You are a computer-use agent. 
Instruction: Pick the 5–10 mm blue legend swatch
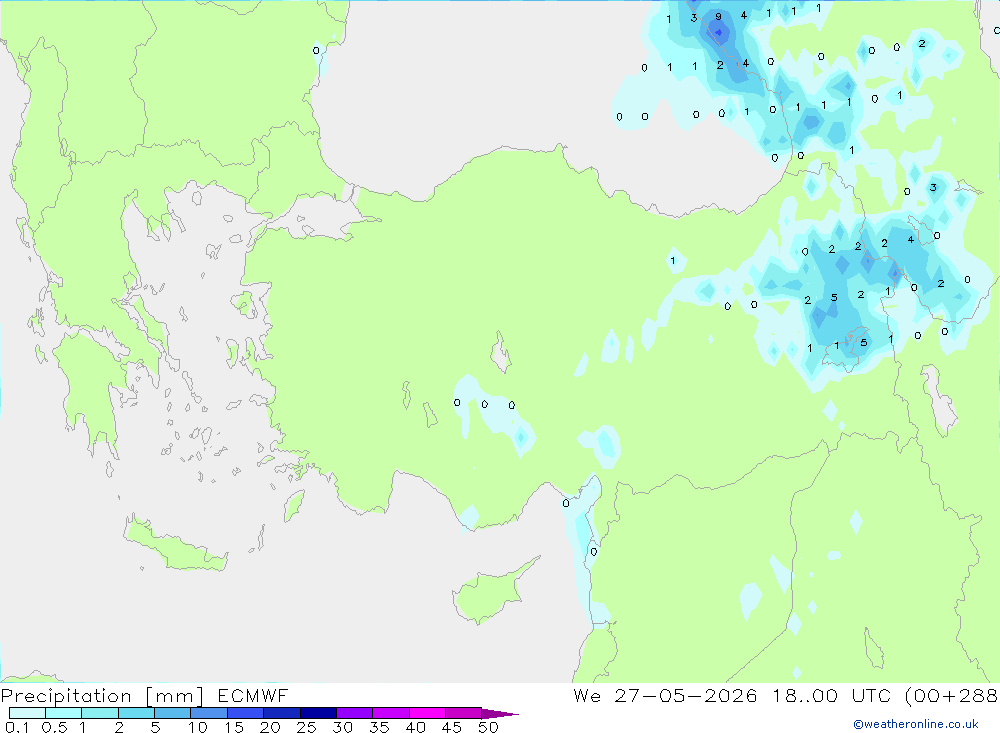(x=172, y=713)
